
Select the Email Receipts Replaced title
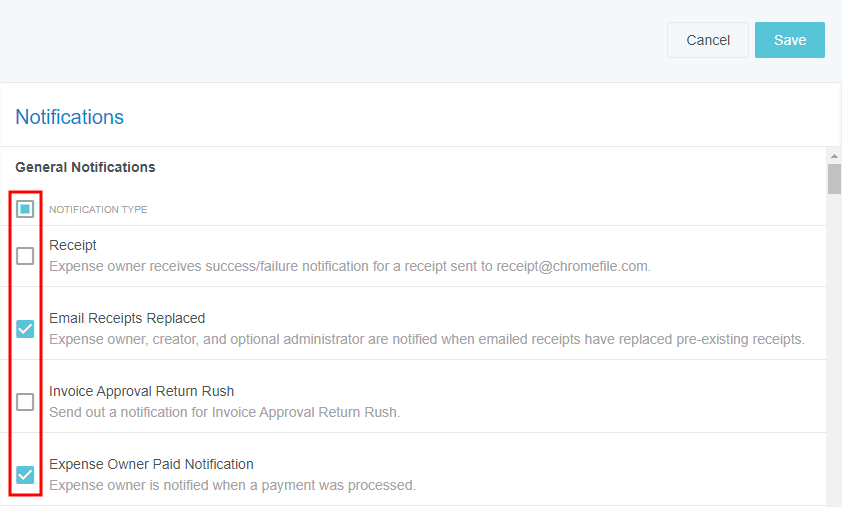(x=127, y=318)
